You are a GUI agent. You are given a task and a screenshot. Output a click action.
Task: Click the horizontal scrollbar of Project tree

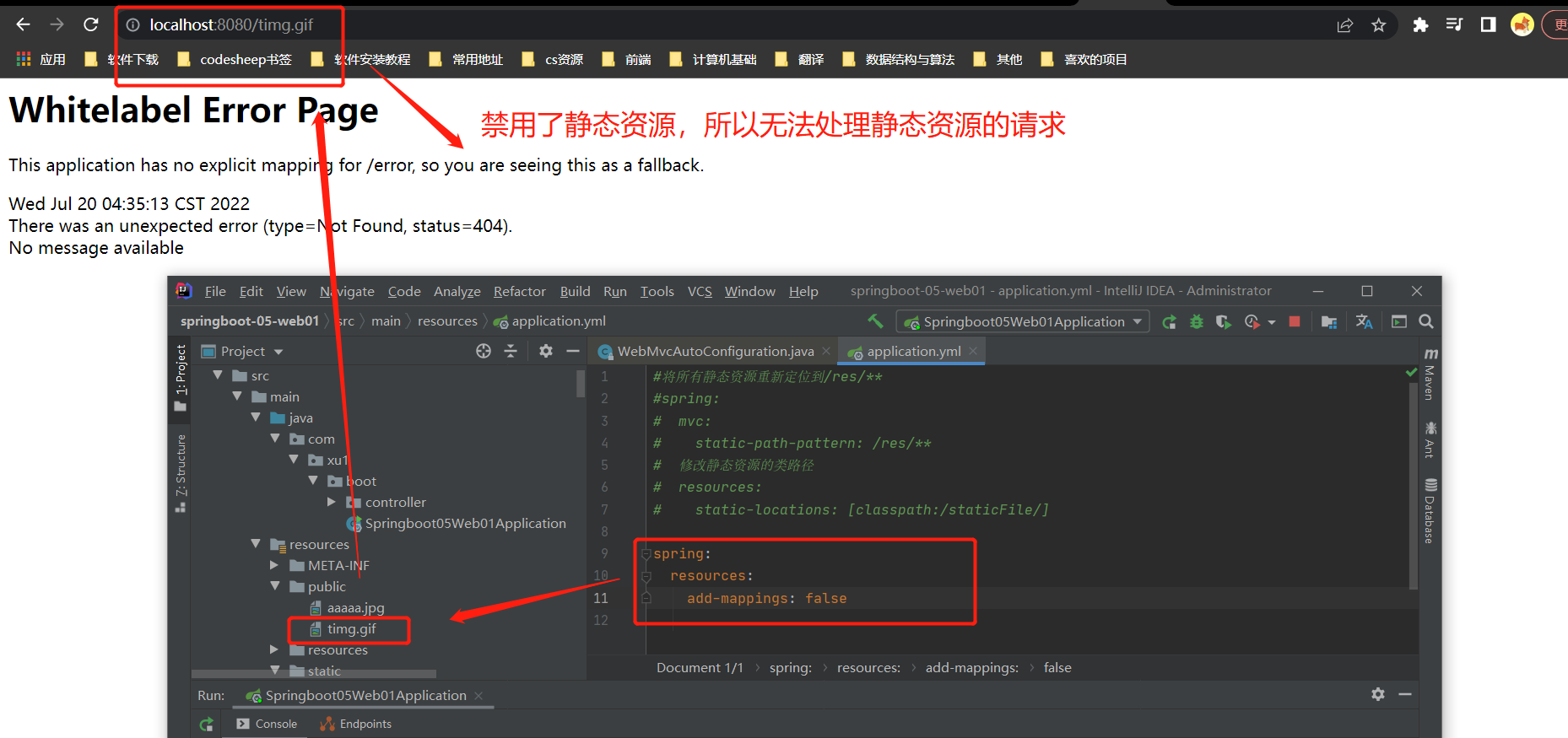point(314,674)
